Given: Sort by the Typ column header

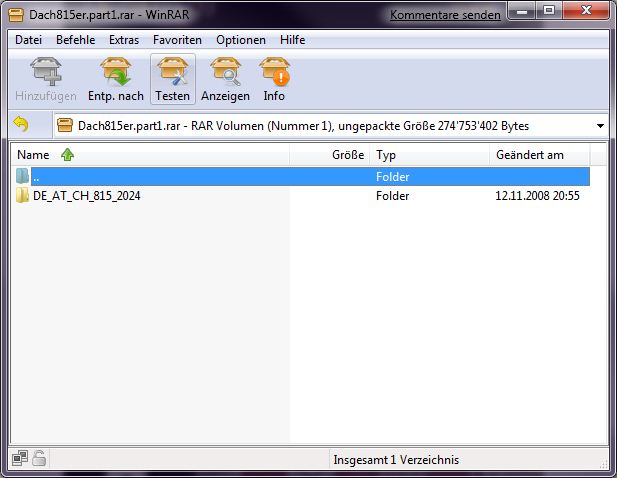Looking at the screenshot, I should 430,155.
